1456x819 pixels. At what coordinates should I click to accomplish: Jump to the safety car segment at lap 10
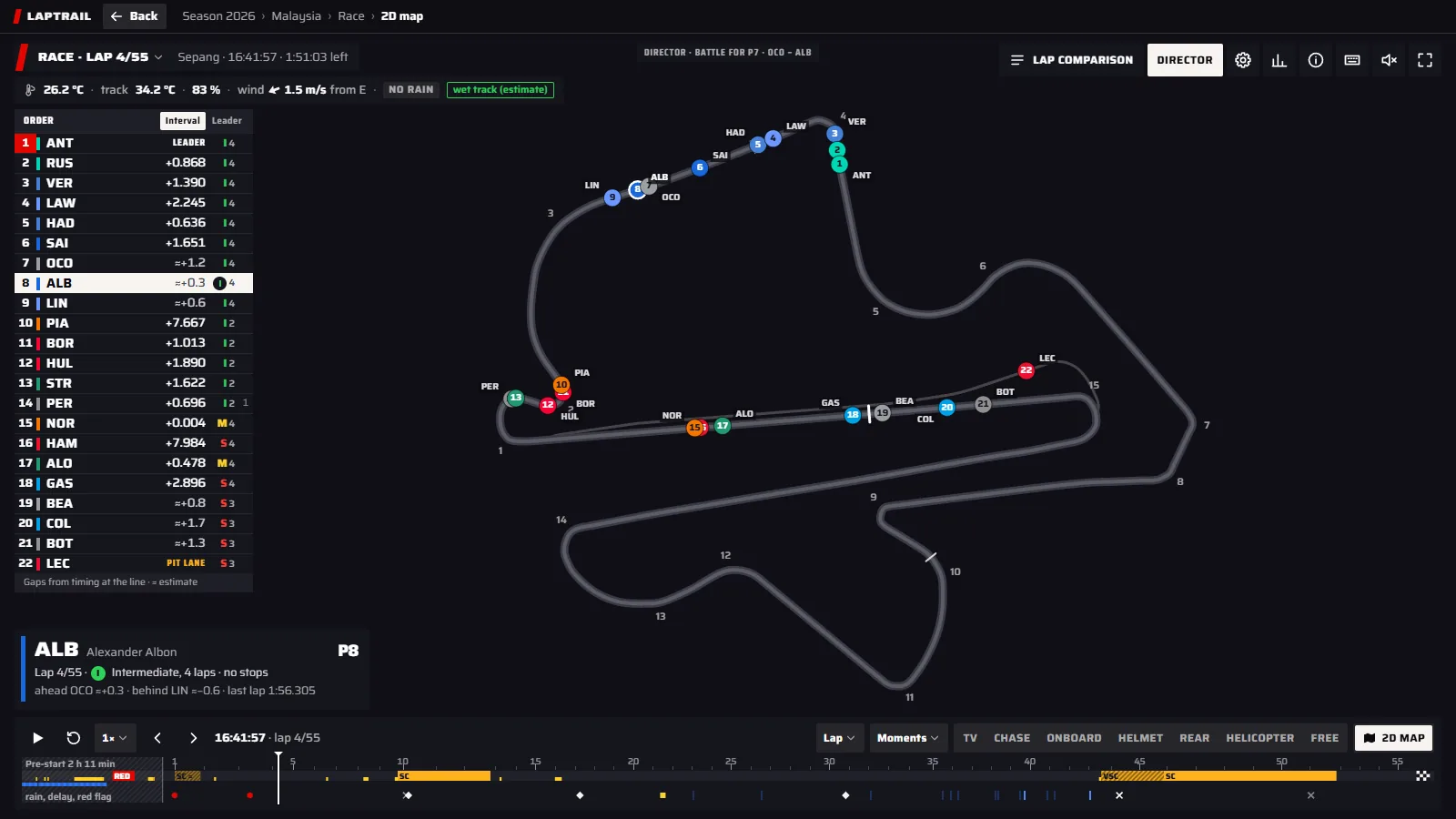(x=443, y=776)
